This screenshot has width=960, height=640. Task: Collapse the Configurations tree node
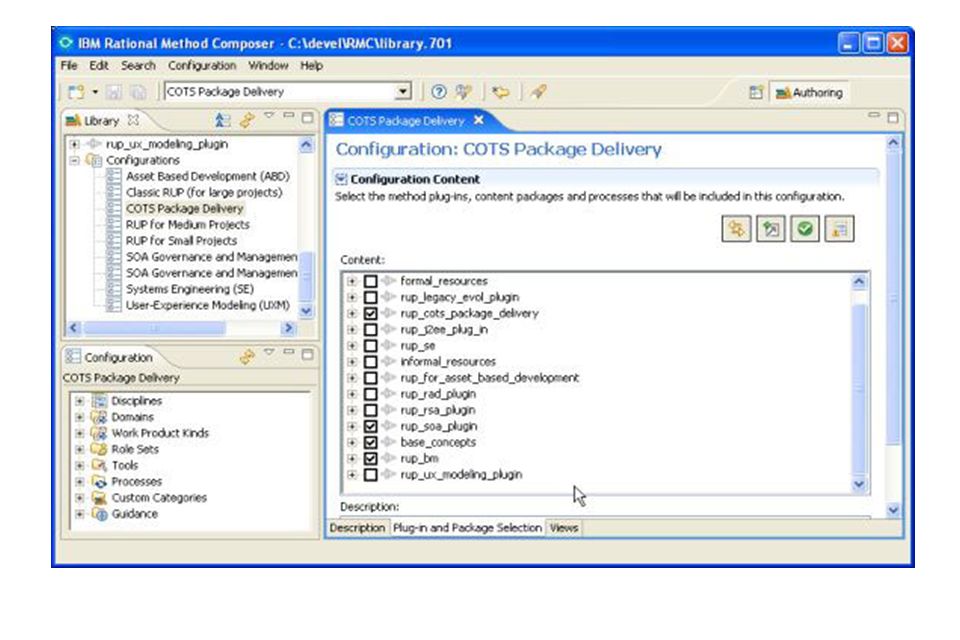(74, 160)
